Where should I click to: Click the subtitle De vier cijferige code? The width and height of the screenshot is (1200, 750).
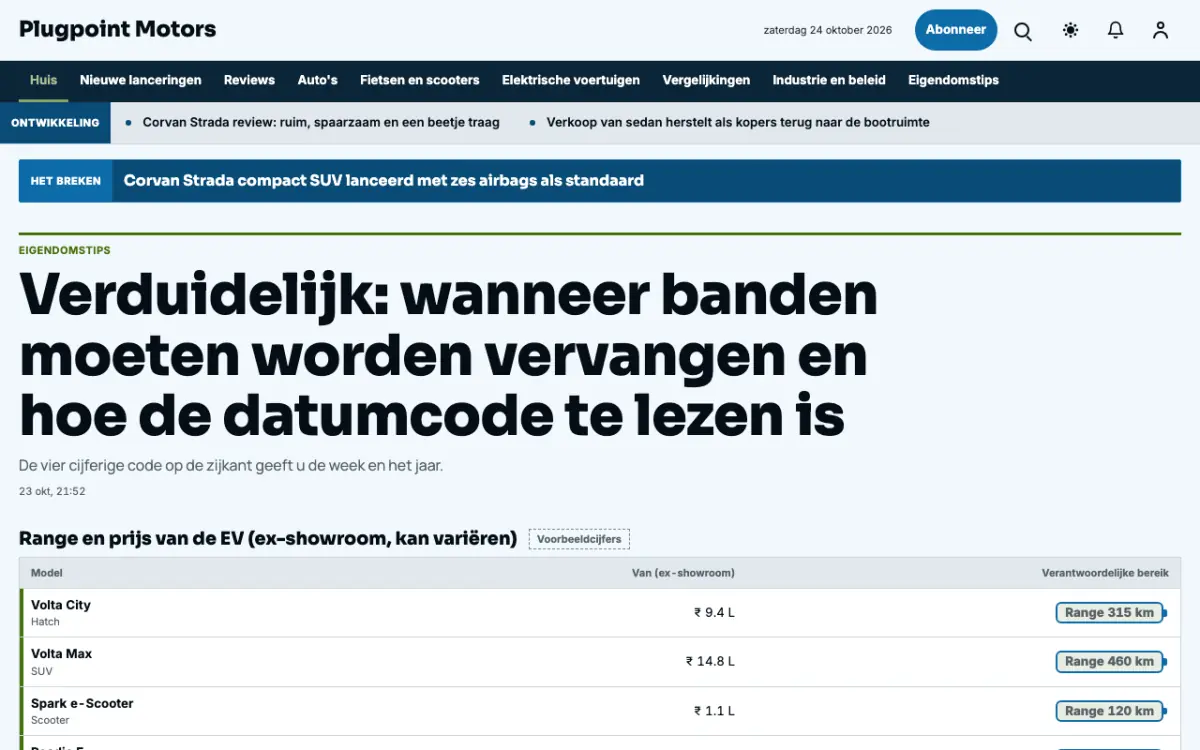coord(231,466)
